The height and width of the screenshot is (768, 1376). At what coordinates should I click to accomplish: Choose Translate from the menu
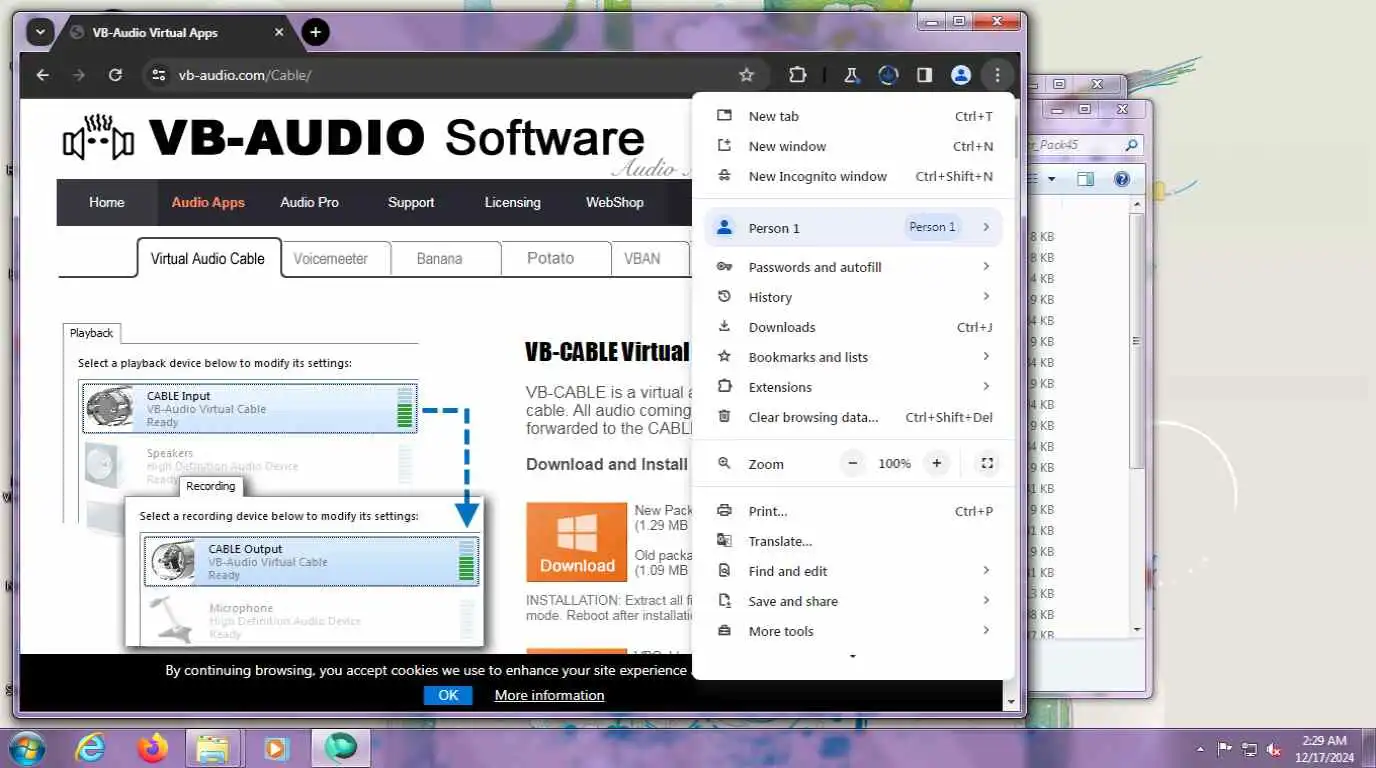click(854, 541)
